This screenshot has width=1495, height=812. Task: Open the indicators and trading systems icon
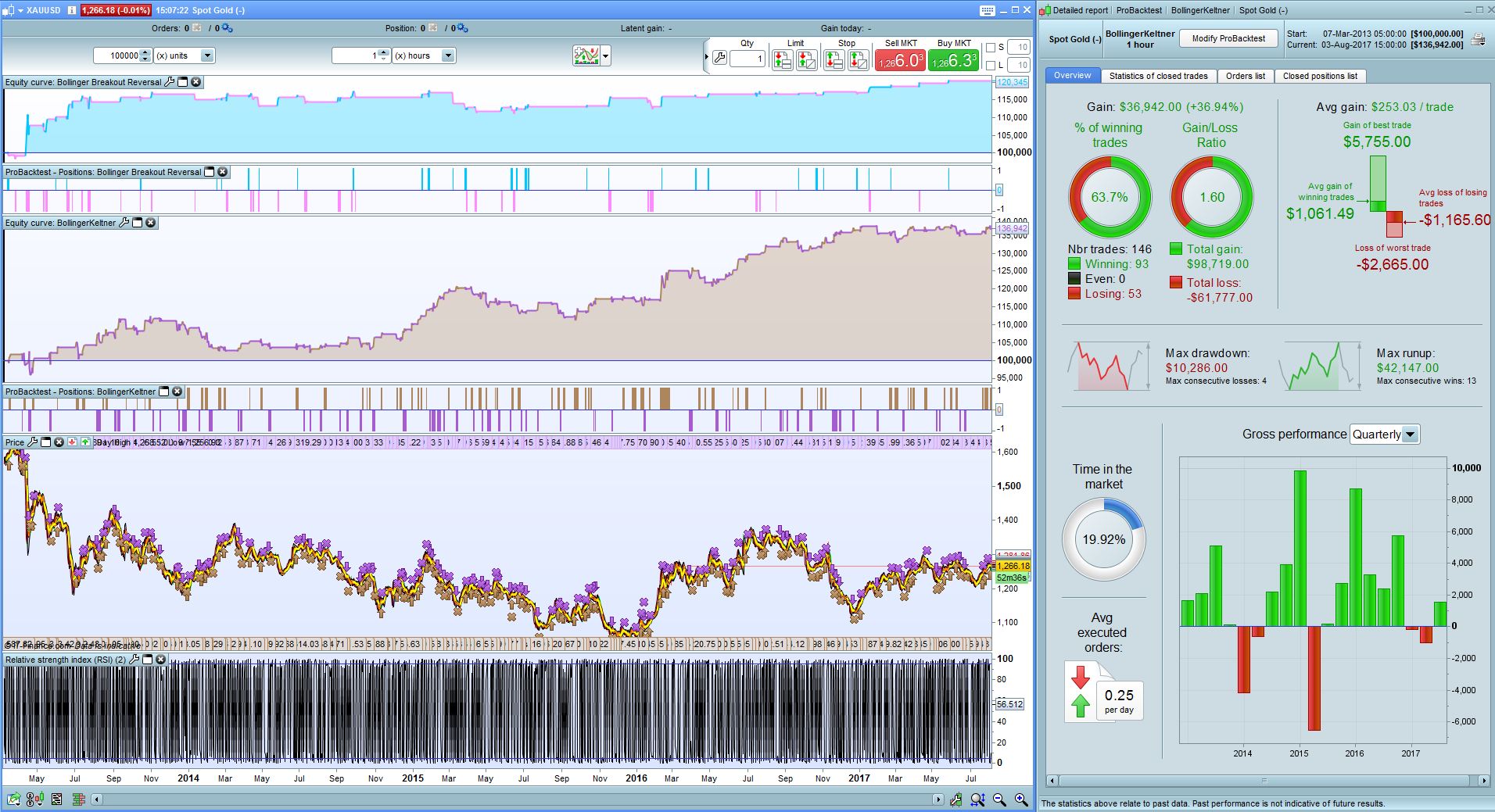click(586, 55)
